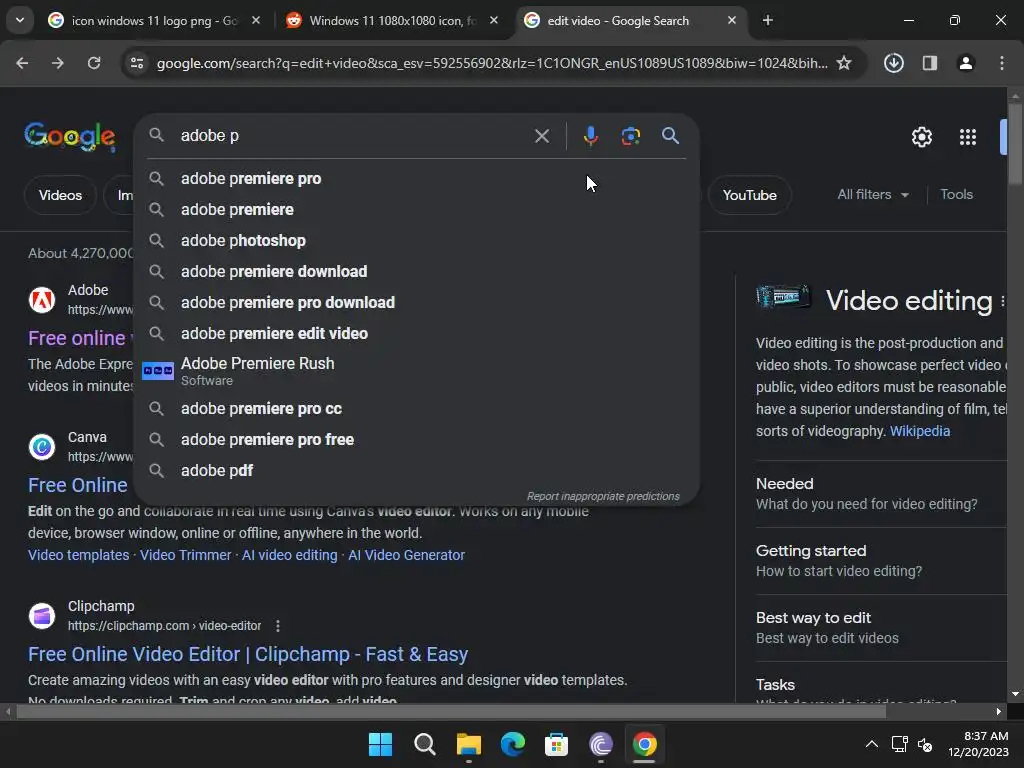
Task: Open Google apps grid
Action: (x=967, y=137)
